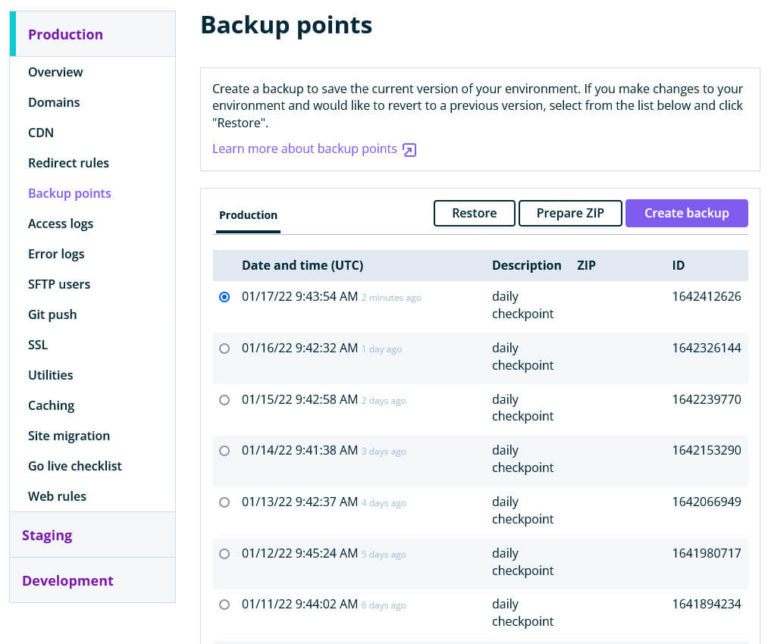
Task: Click the Create backup button
Action: point(686,213)
